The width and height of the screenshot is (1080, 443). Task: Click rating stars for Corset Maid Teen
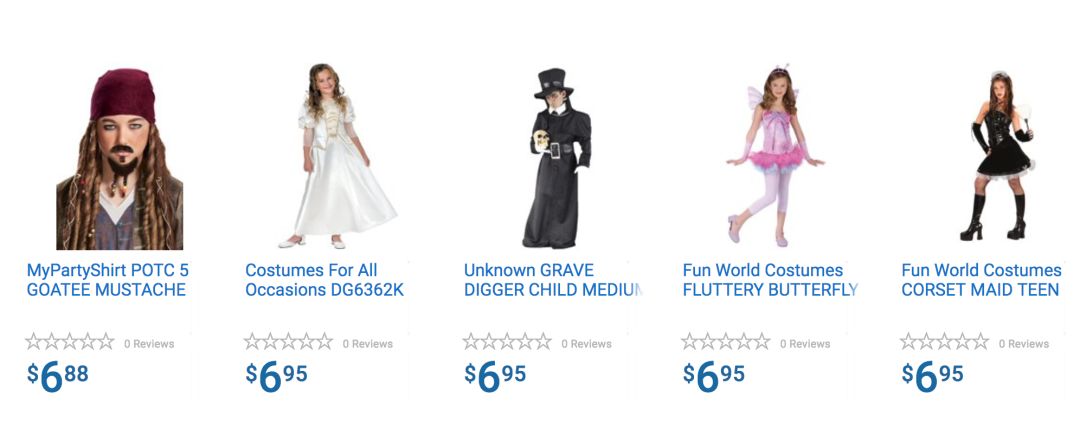click(944, 342)
